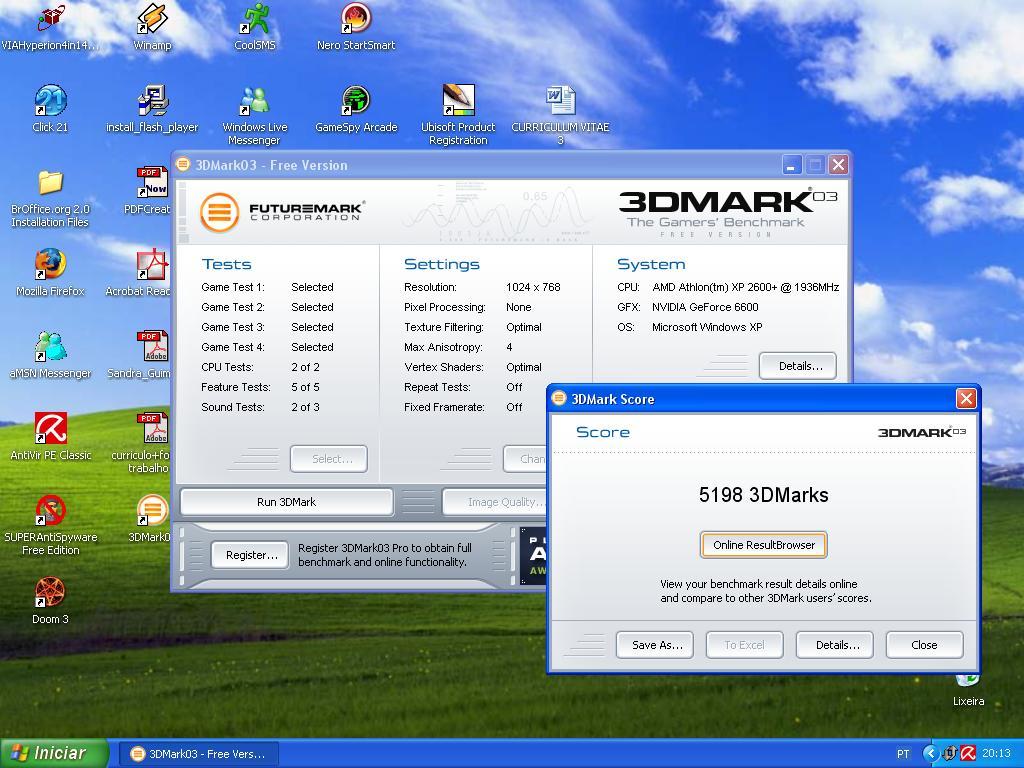Click the Pixel Processing value None

click(519, 307)
